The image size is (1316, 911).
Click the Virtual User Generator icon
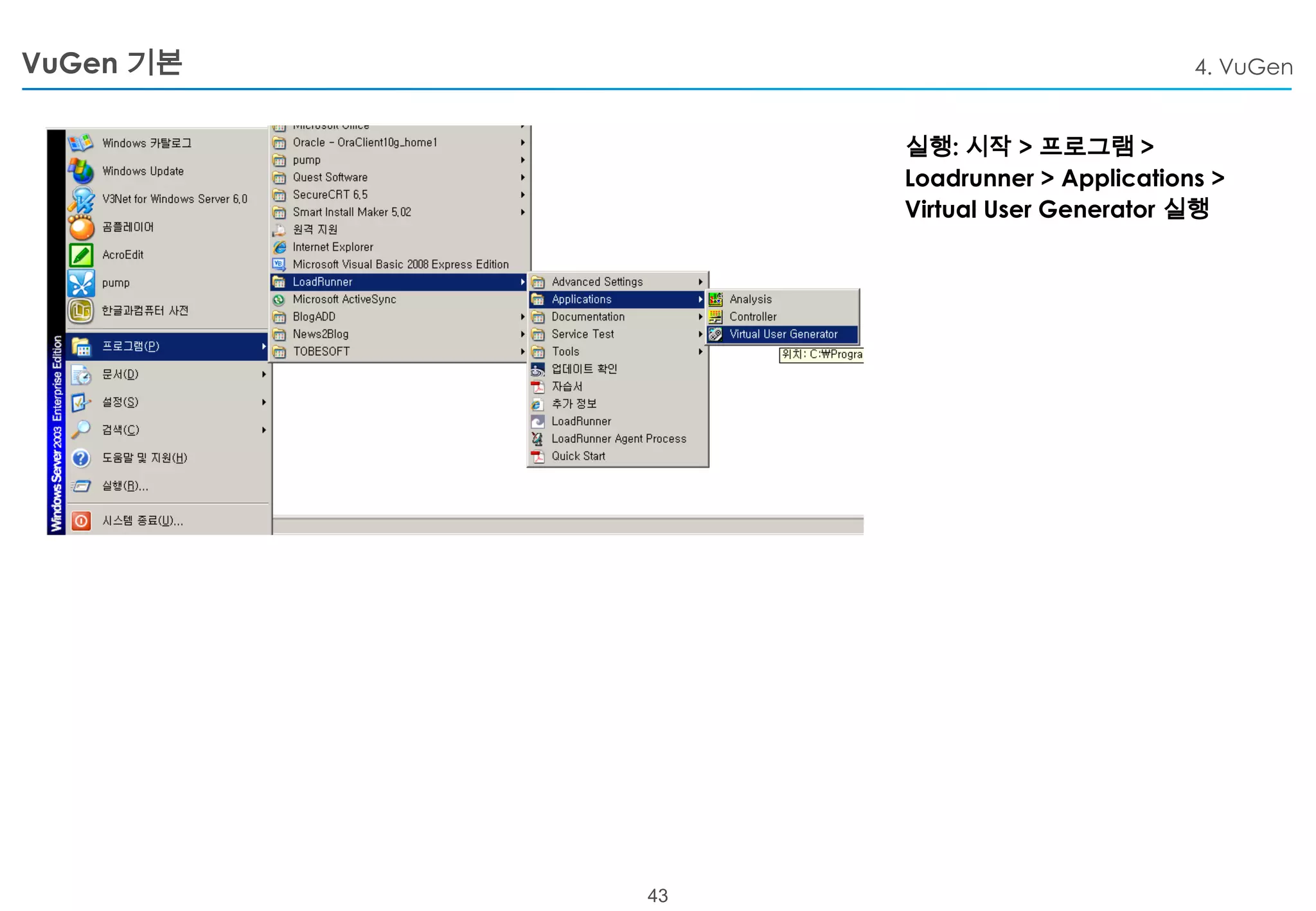tap(715, 334)
